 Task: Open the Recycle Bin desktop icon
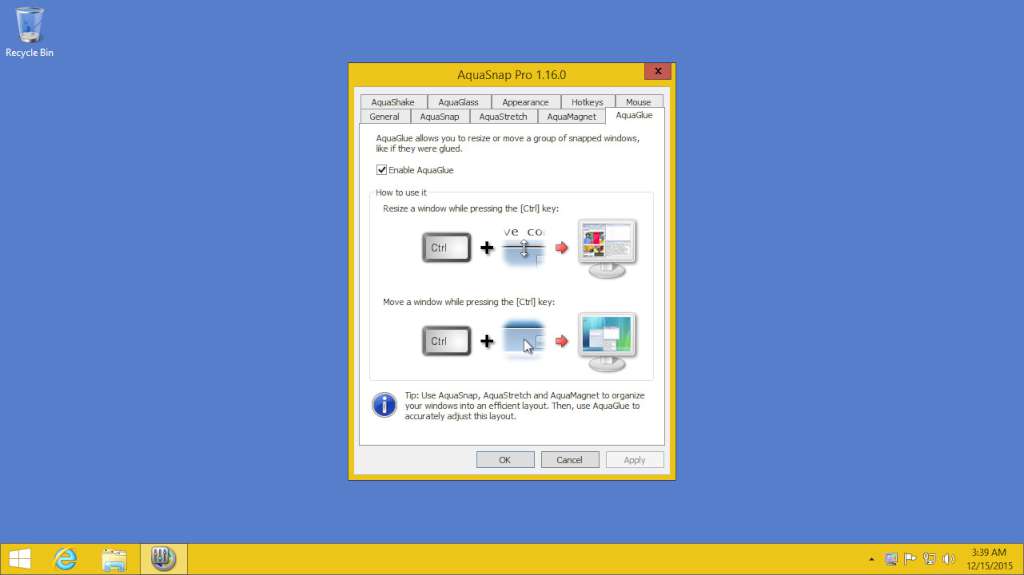(29, 32)
